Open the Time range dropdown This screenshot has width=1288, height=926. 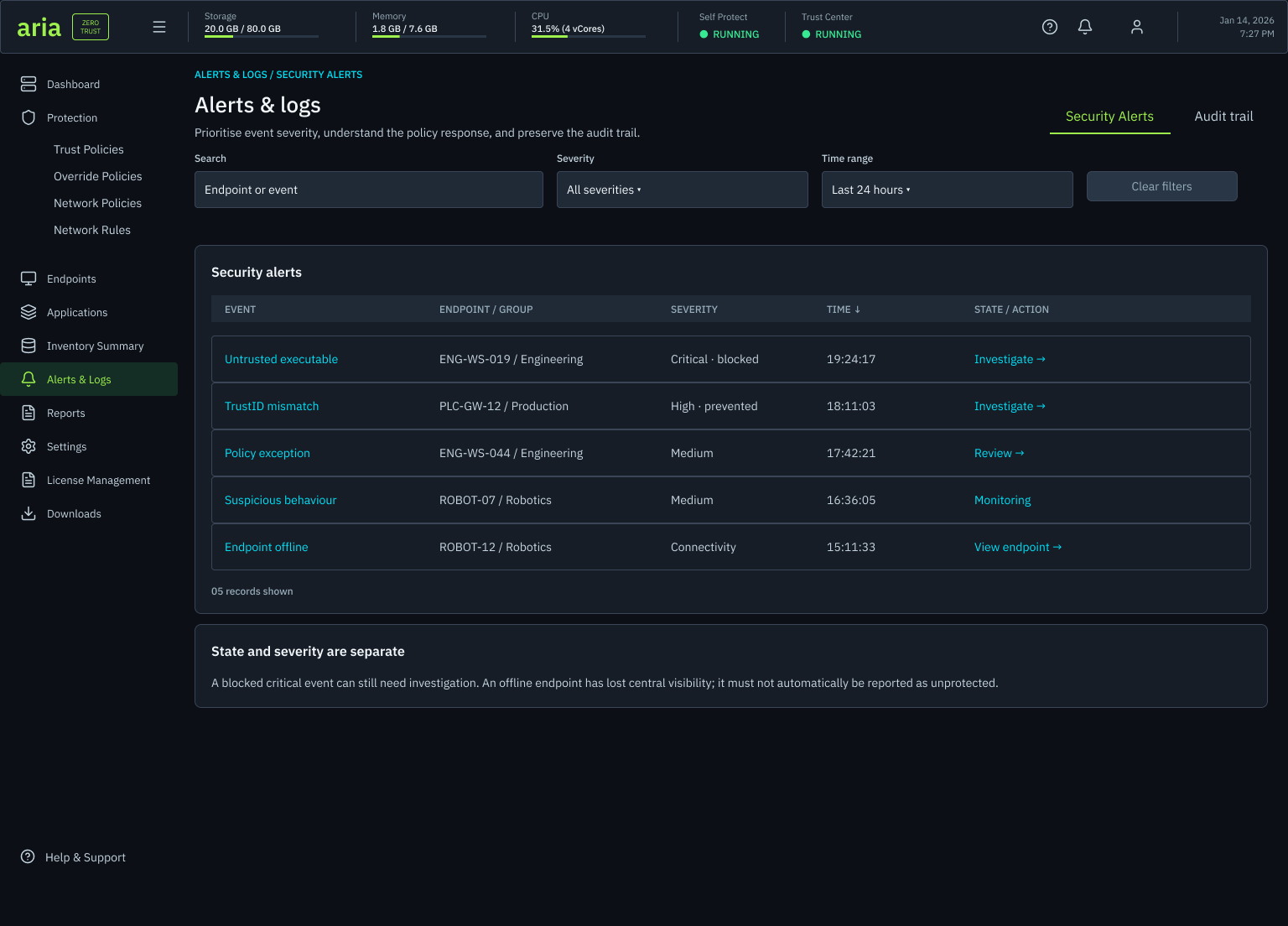point(948,190)
